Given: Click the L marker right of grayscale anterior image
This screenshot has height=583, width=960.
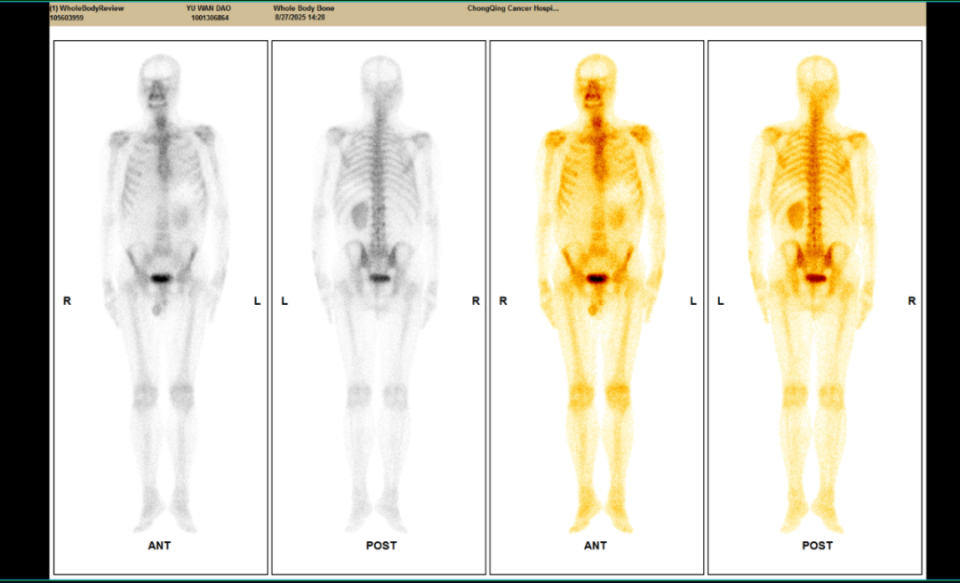Looking at the screenshot, I should tap(257, 300).
